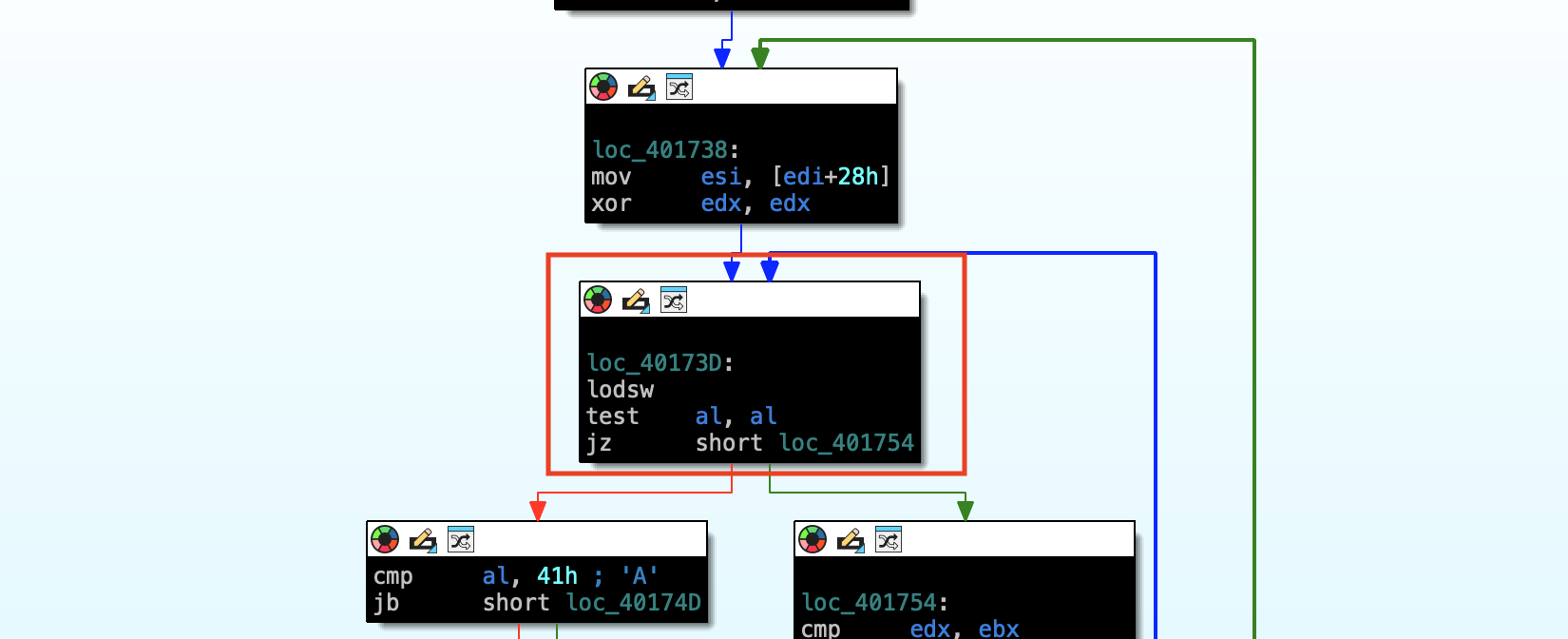This screenshot has height=639, width=1568.
Task: Click group nodes icon in cmp al, 41h node
Action: [x=461, y=540]
